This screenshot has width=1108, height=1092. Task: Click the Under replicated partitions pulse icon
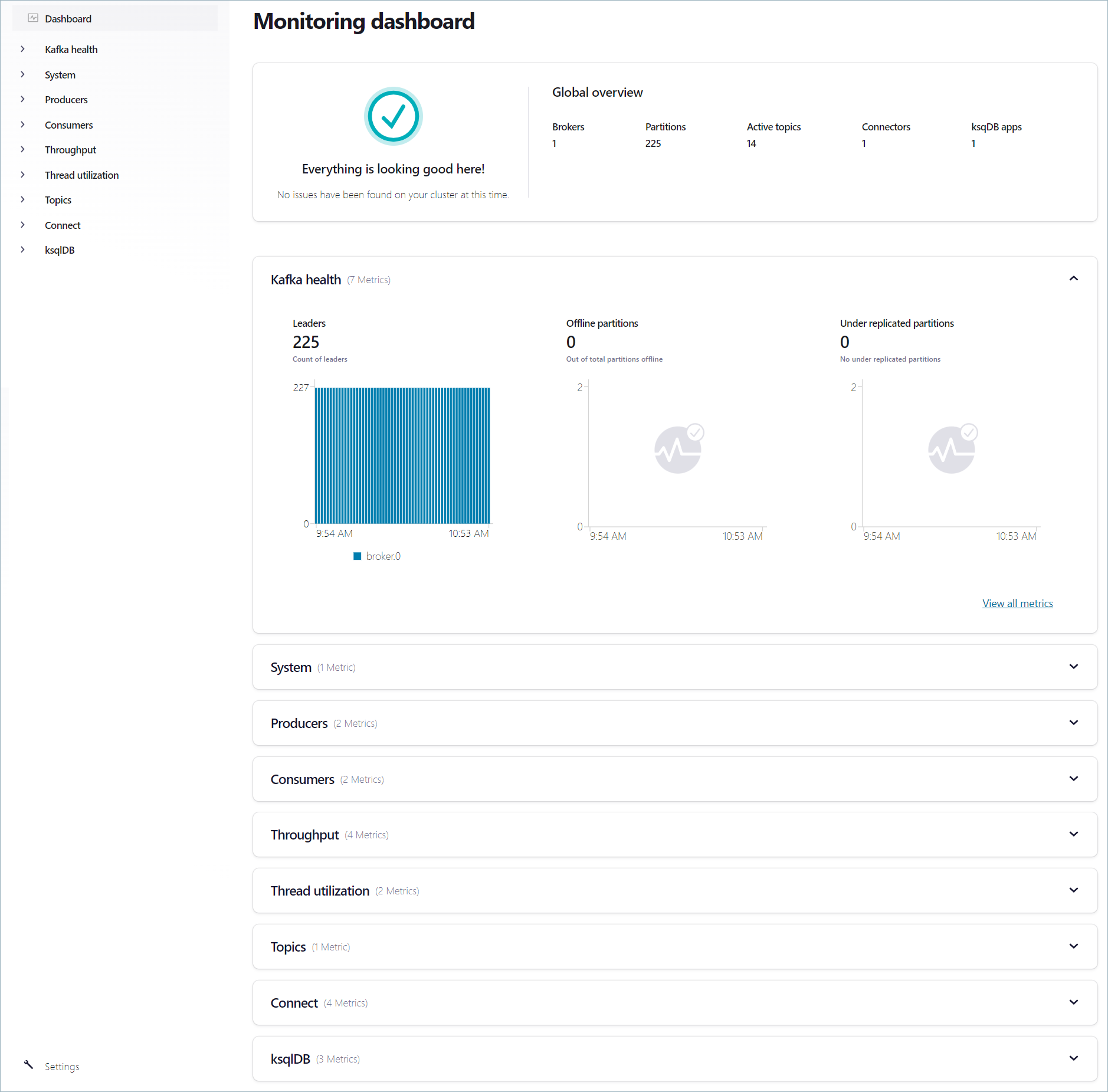click(x=952, y=449)
